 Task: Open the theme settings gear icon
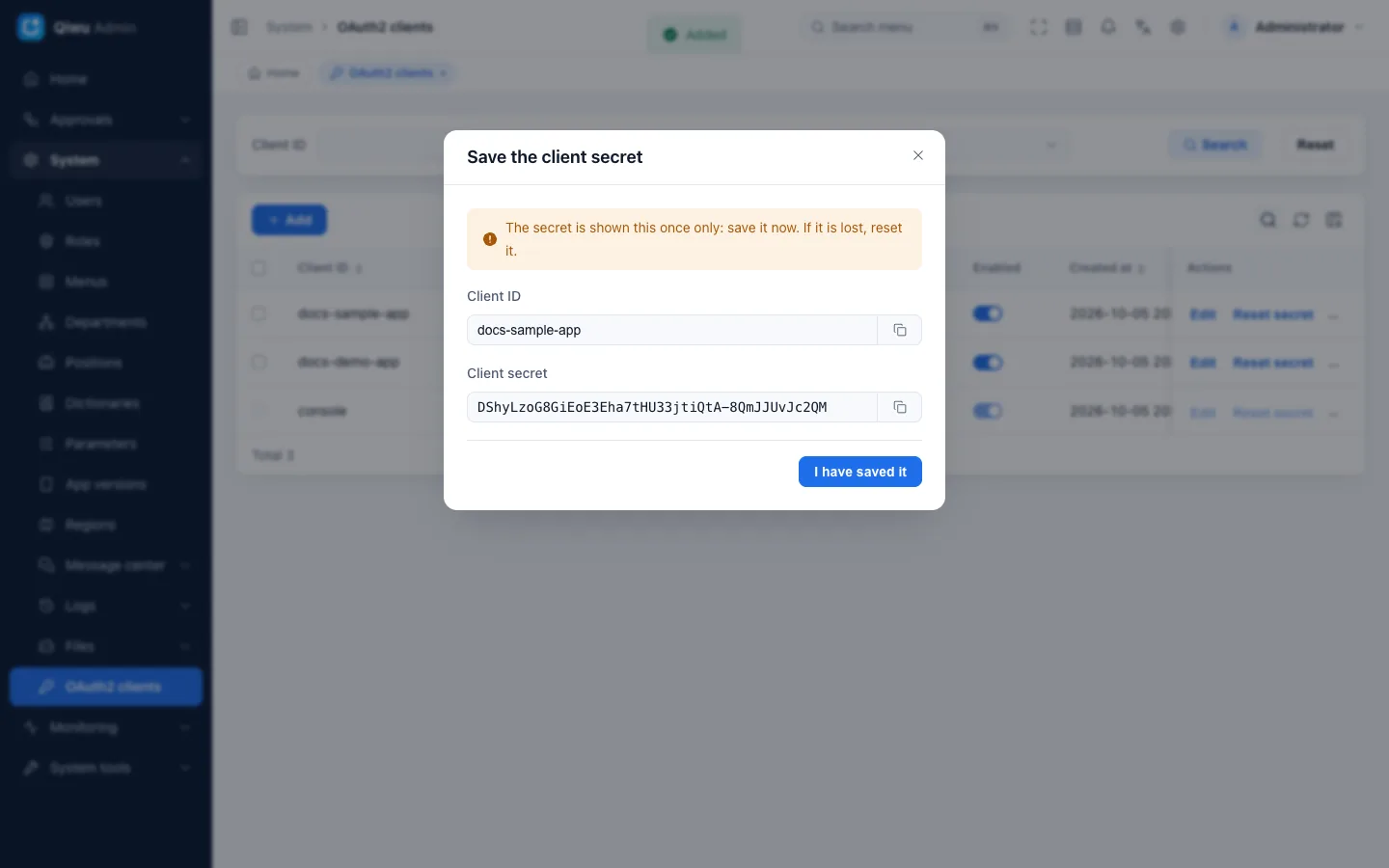point(1178,27)
